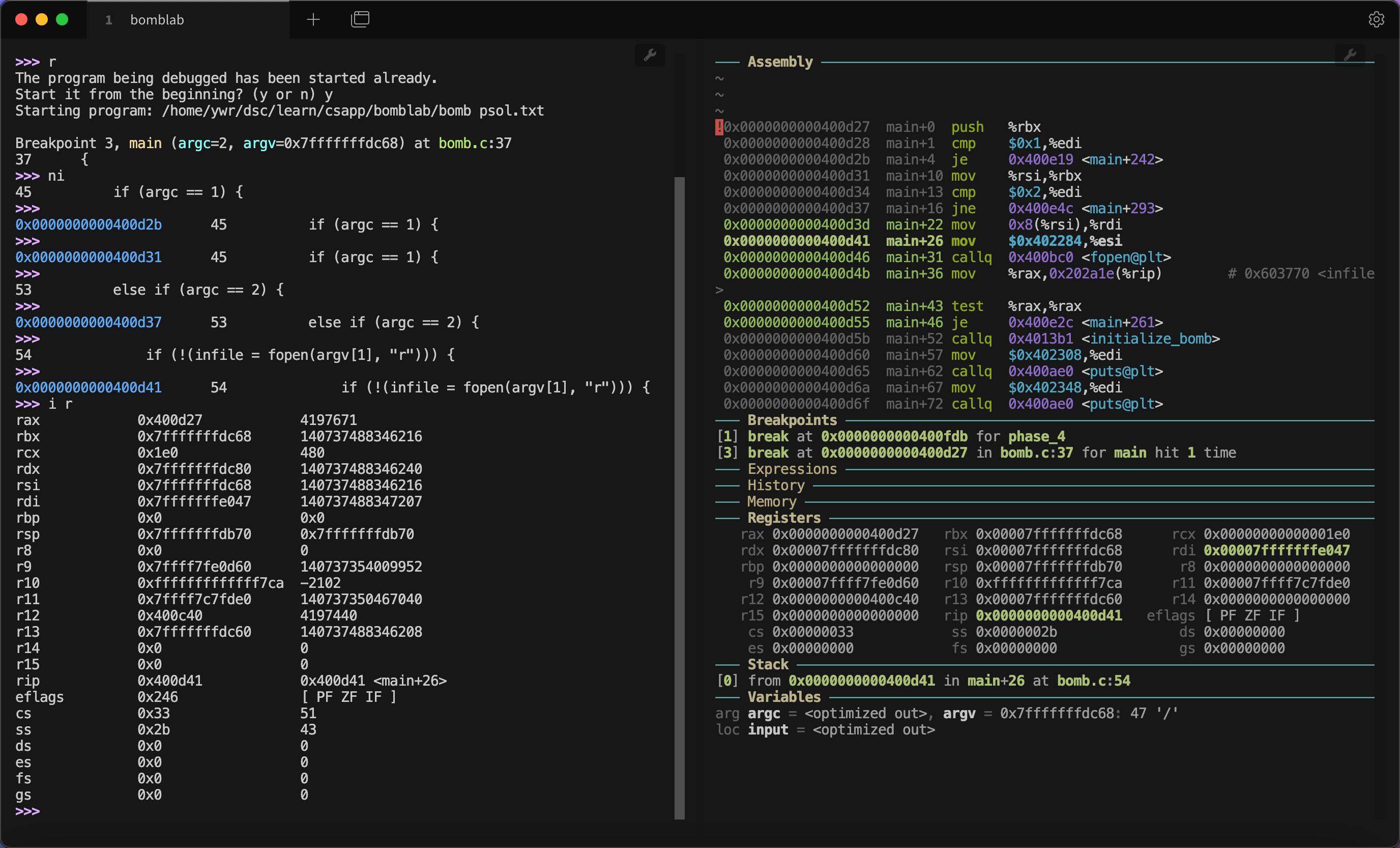Image resolution: width=1400 pixels, height=848 pixels.
Task: Expand the Memory section header
Action: click(772, 501)
